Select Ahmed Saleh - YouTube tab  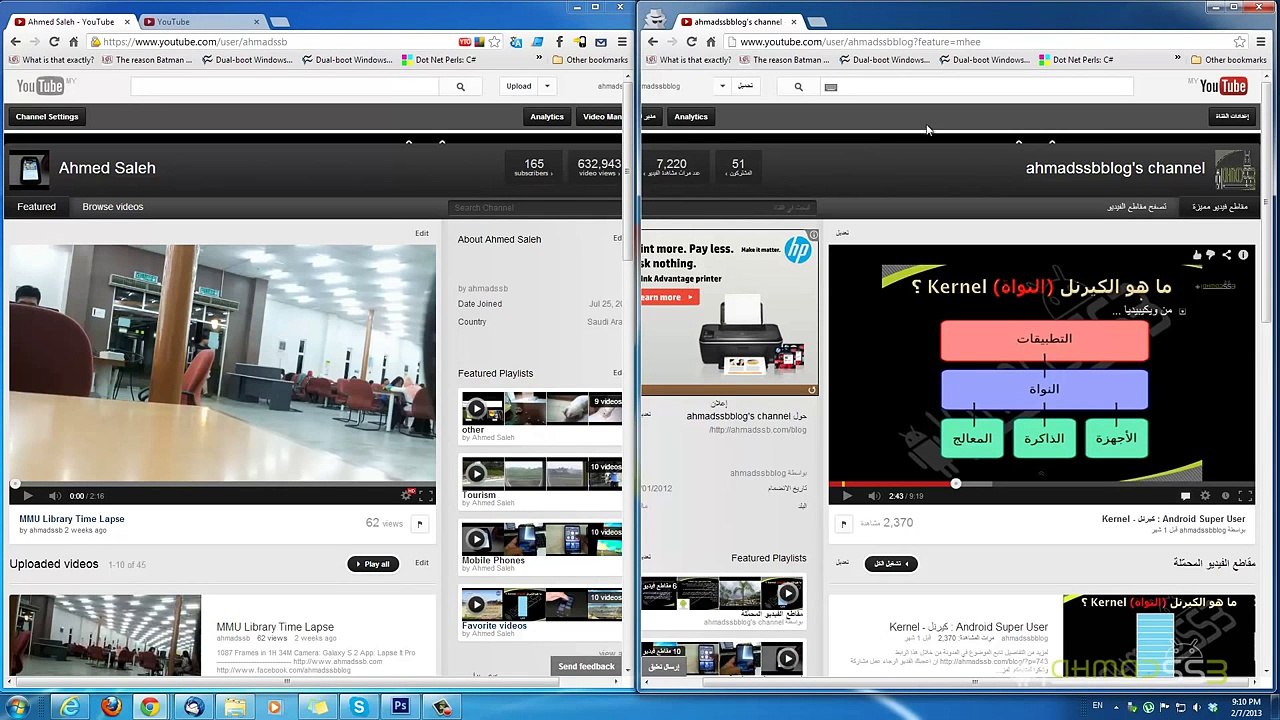point(70,21)
